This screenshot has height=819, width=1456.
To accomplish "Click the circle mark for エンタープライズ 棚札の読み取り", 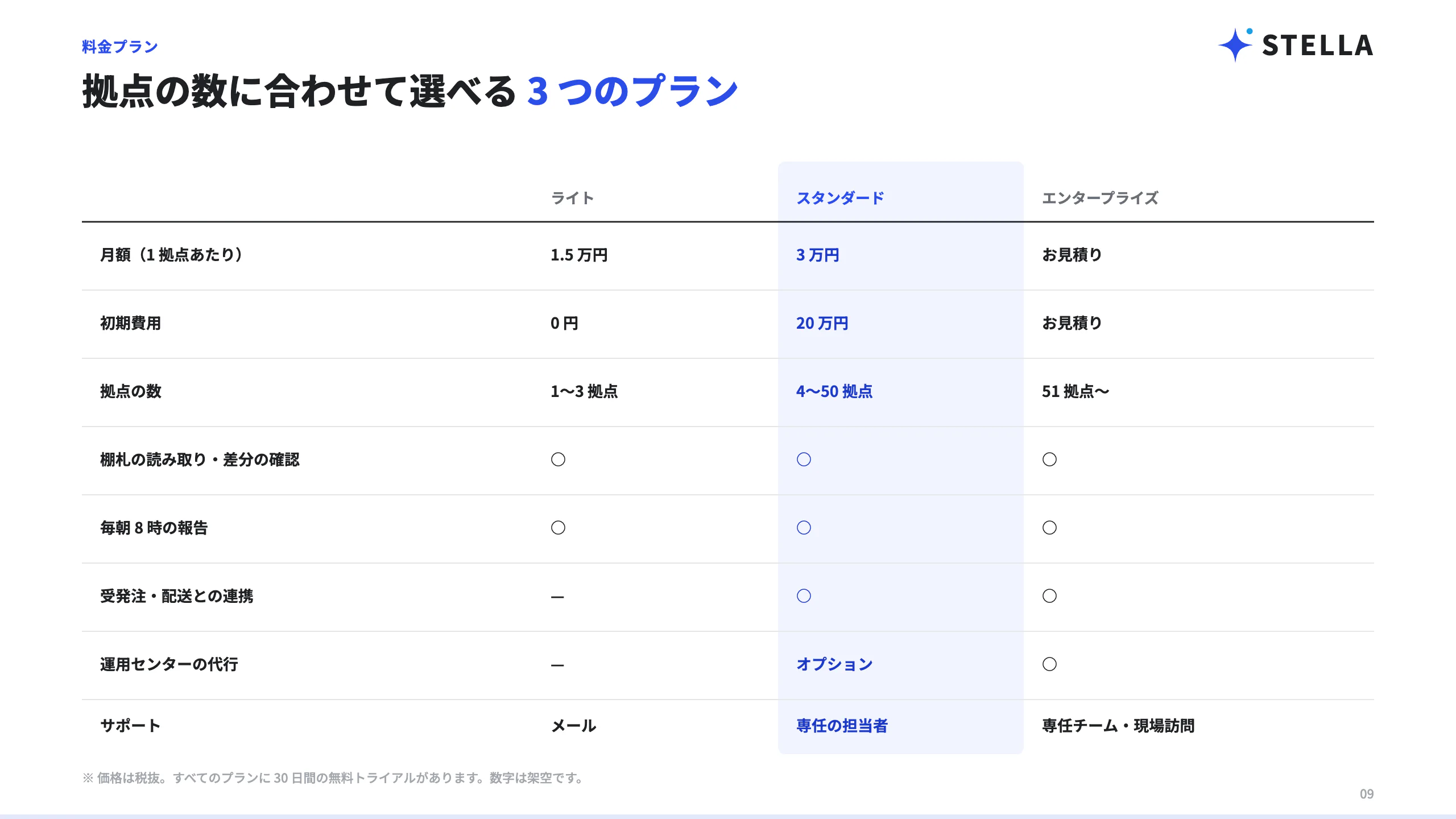I will tap(1049, 460).
